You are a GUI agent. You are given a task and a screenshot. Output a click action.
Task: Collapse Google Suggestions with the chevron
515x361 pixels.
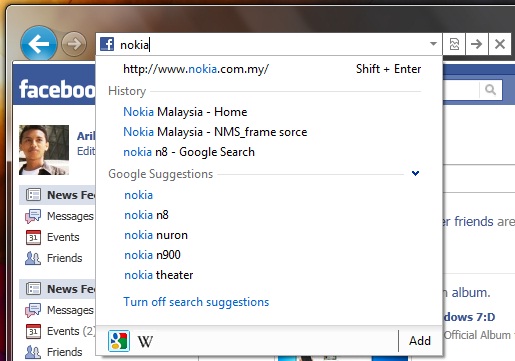[415, 173]
